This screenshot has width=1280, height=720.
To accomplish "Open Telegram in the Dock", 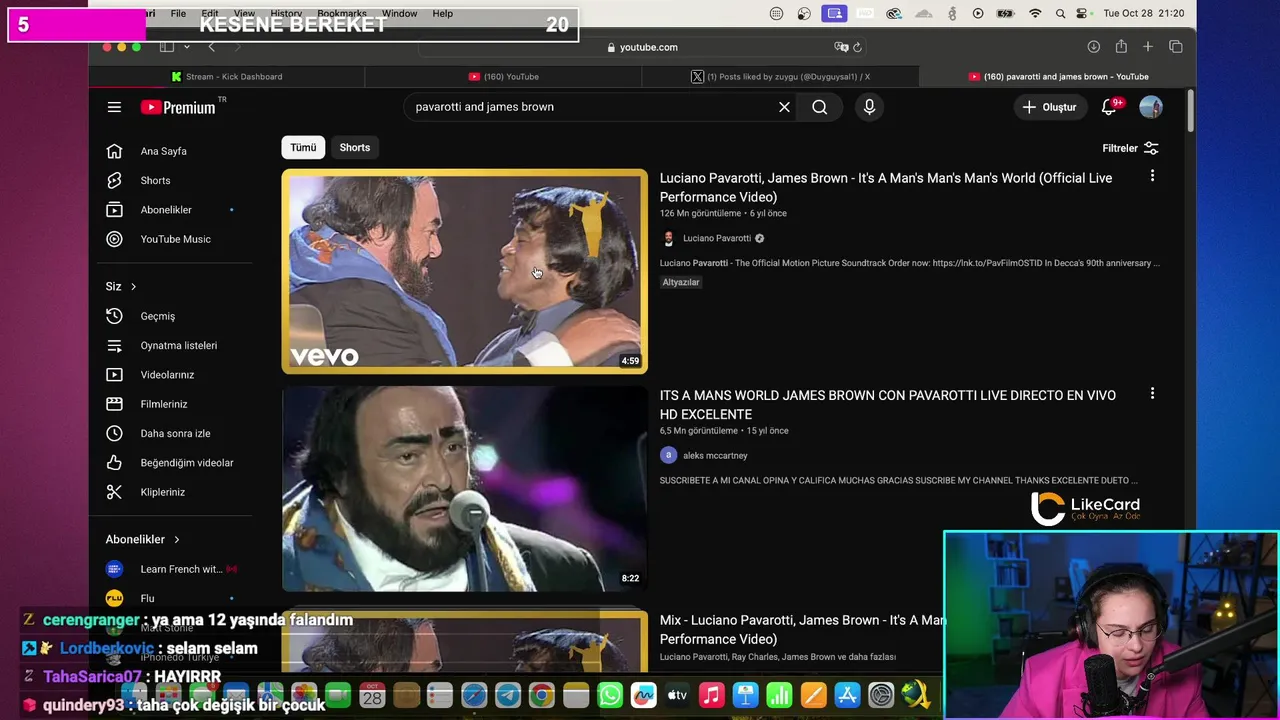I will [x=508, y=695].
